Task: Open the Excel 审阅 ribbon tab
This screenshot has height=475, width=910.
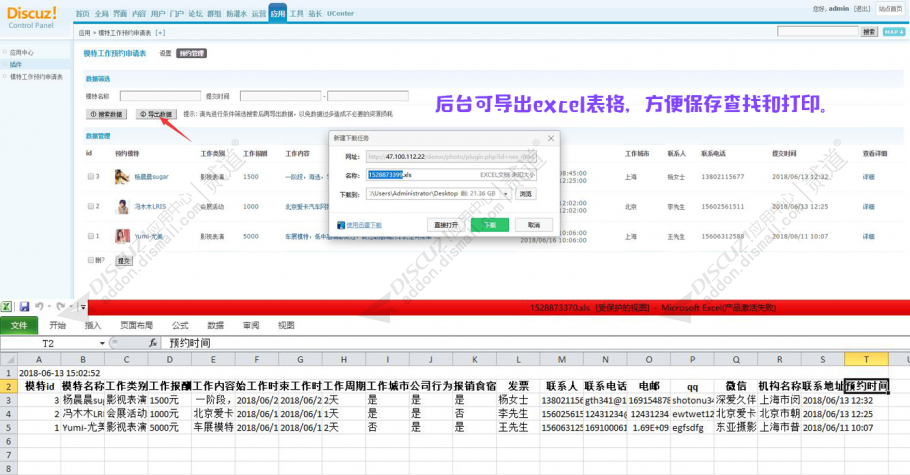Action: click(251, 325)
